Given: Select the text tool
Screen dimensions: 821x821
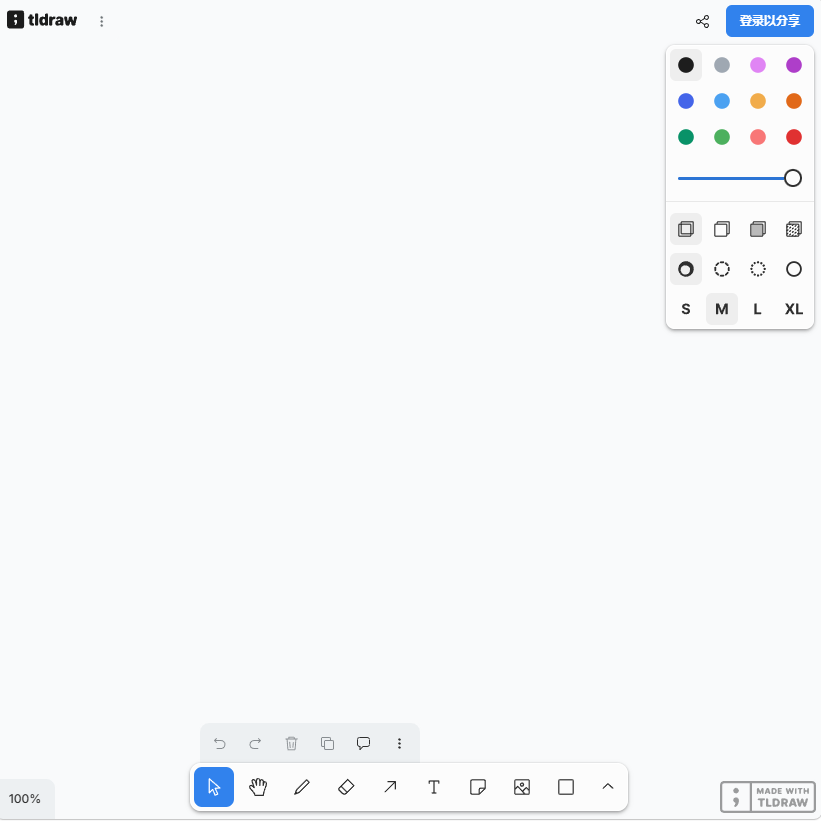Looking at the screenshot, I should coord(434,787).
